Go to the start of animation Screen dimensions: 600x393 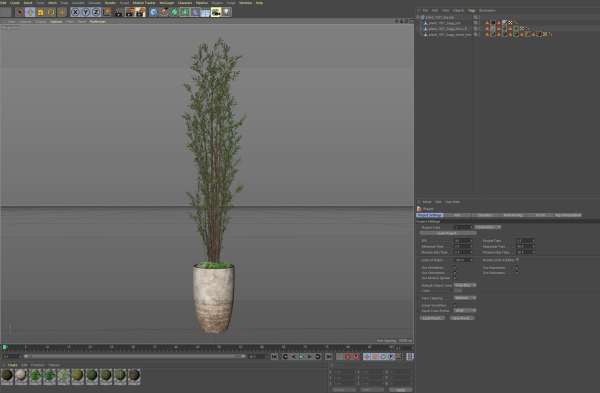(274, 357)
